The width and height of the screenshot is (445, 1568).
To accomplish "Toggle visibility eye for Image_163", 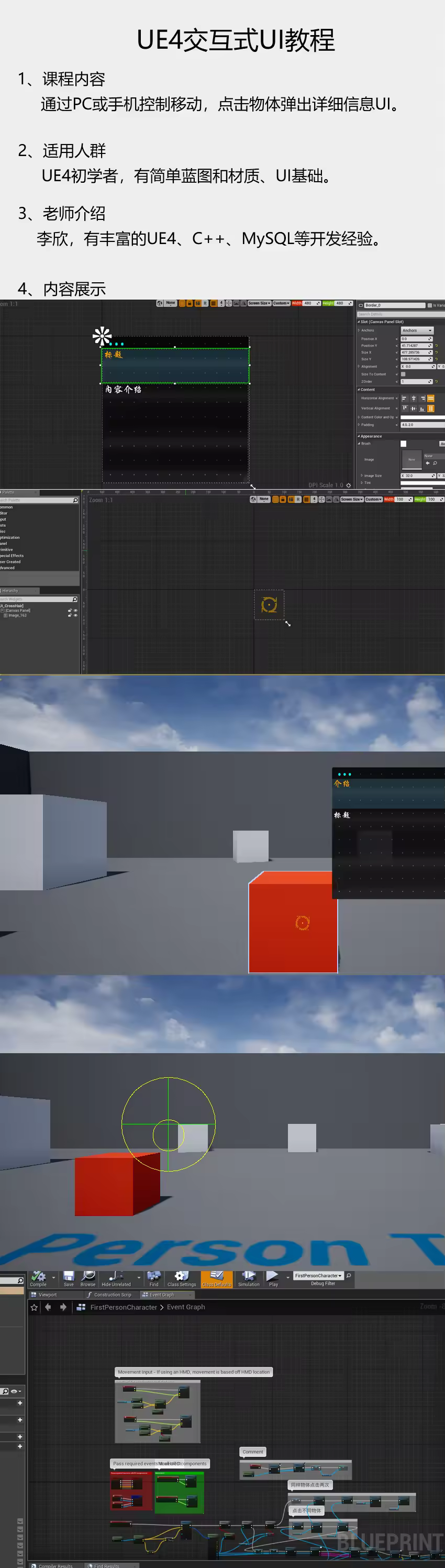I will click(x=75, y=615).
